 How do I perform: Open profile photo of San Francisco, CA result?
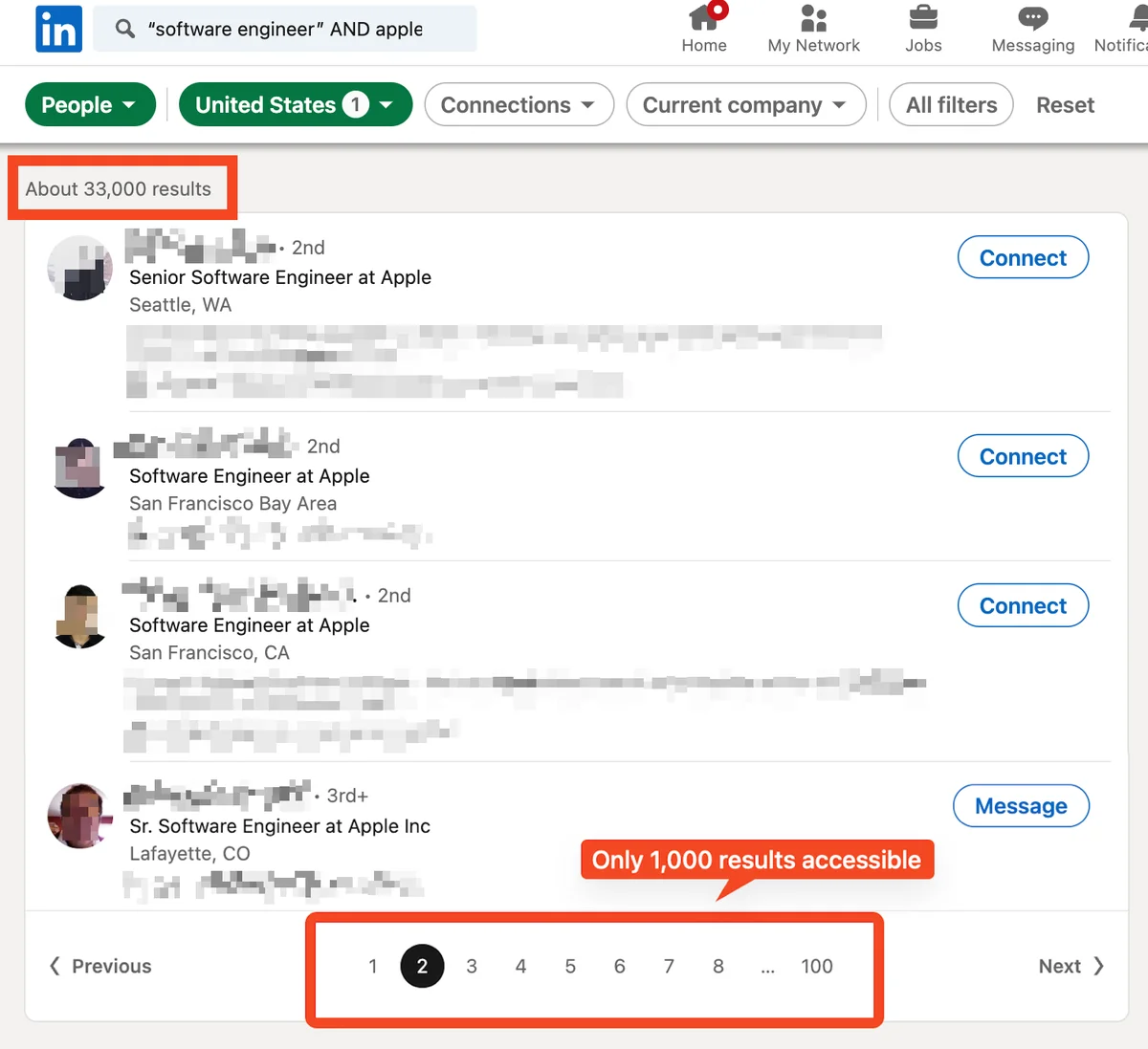80,616
